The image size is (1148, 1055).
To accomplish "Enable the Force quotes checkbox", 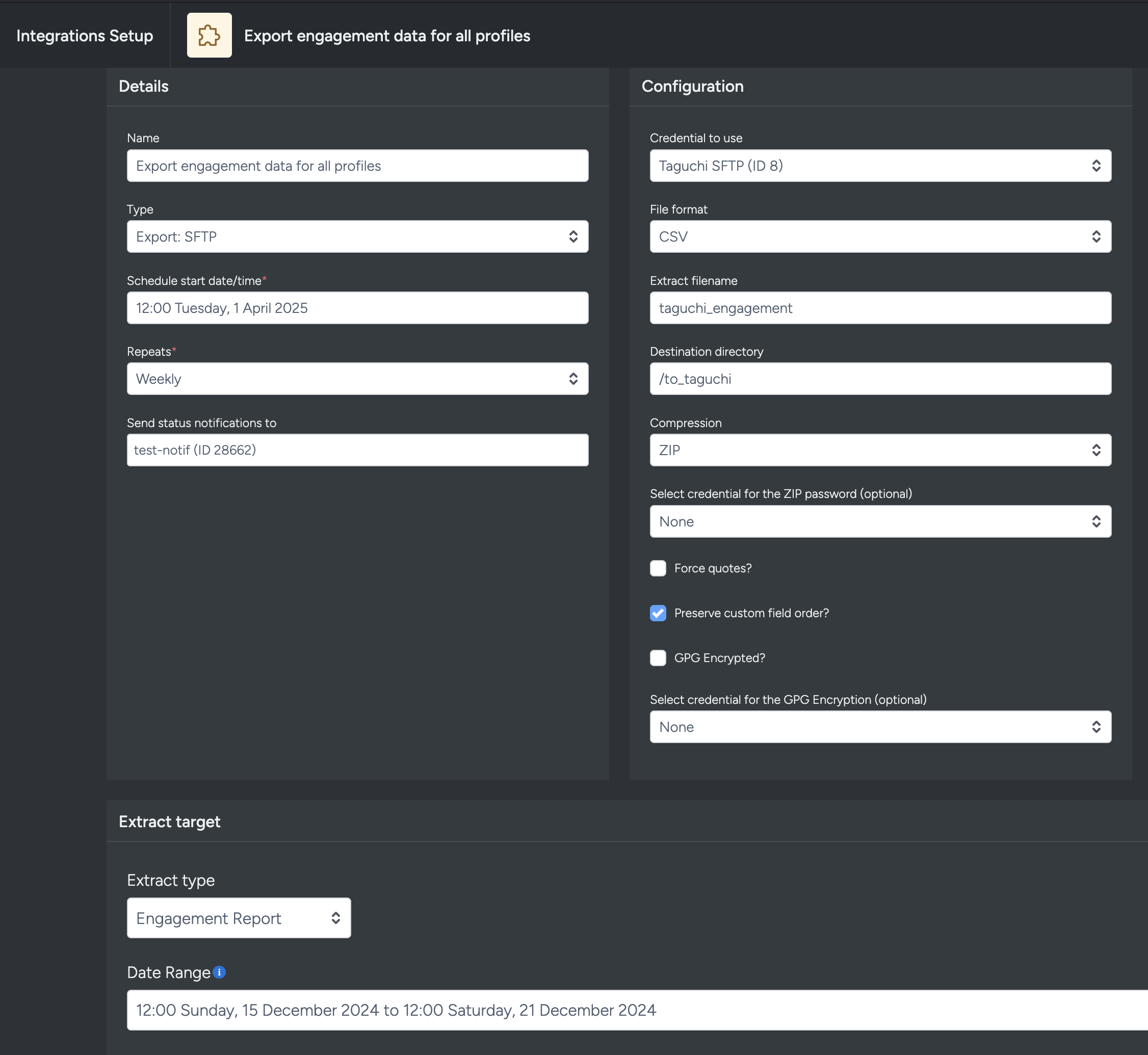I will tap(658, 568).
